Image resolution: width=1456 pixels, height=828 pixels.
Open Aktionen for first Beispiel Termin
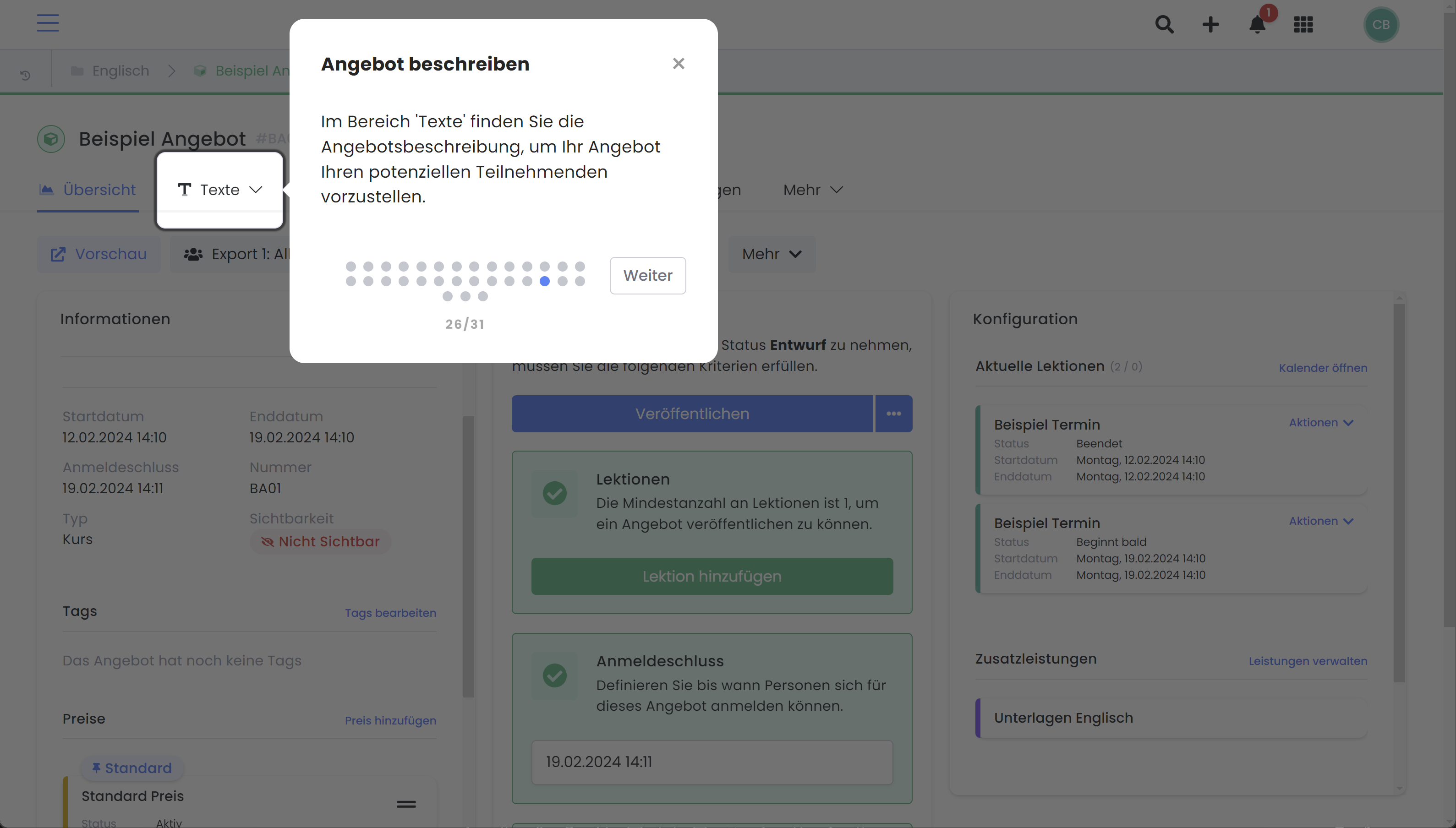tap(1321, 423)
